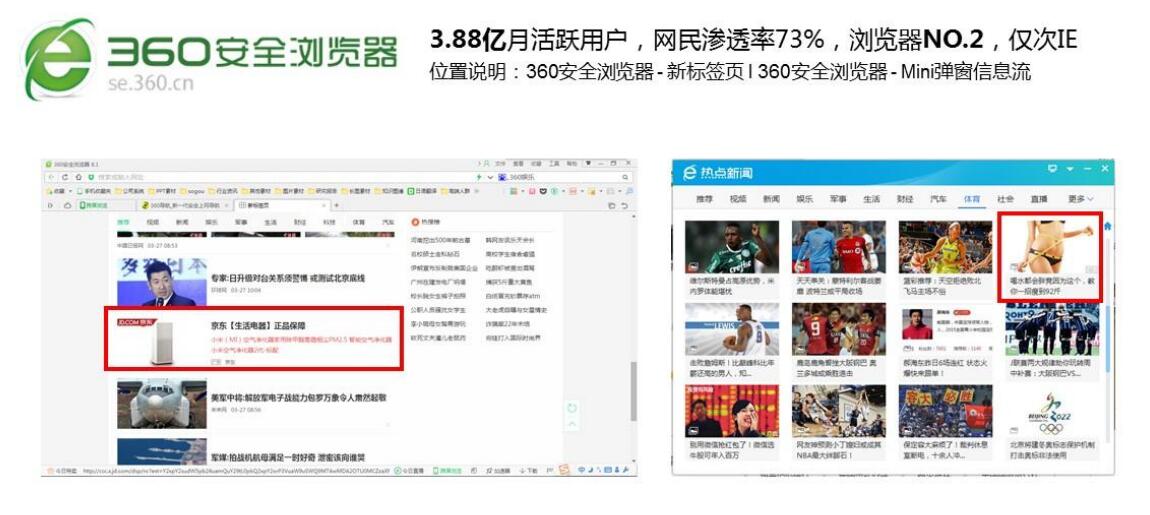The width and height of the screenshot is (1150, 515).
Task: Open the weight-loss ad thumbnail with measuring tape
Action: coord(1052,246)
